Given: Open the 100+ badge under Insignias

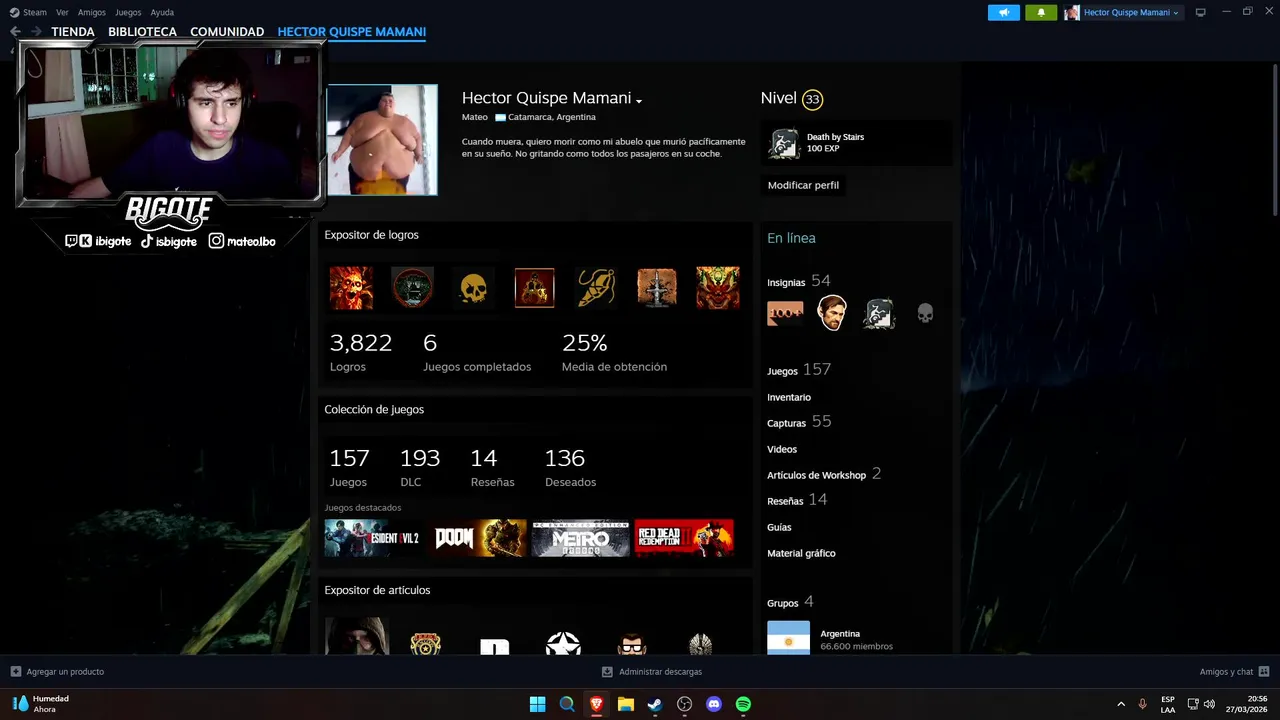Looking at the screenshot, I should coord(785,314).
